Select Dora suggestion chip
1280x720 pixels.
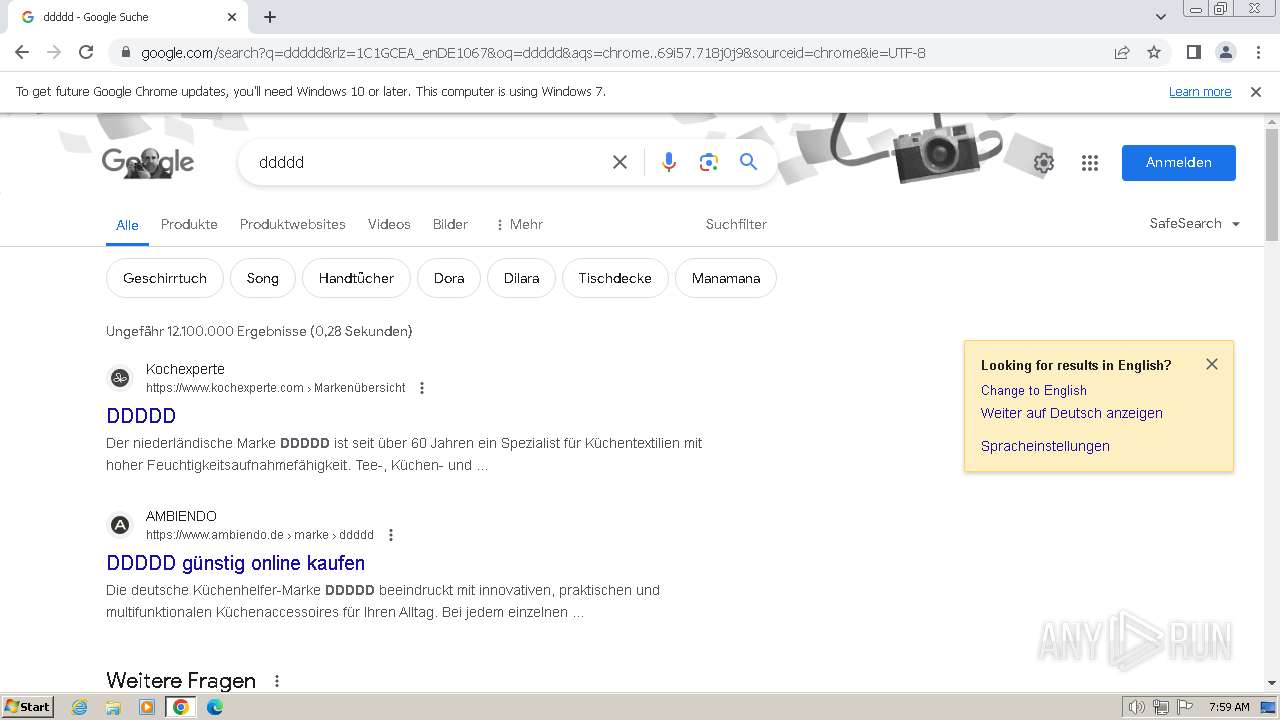coord(449,278)
